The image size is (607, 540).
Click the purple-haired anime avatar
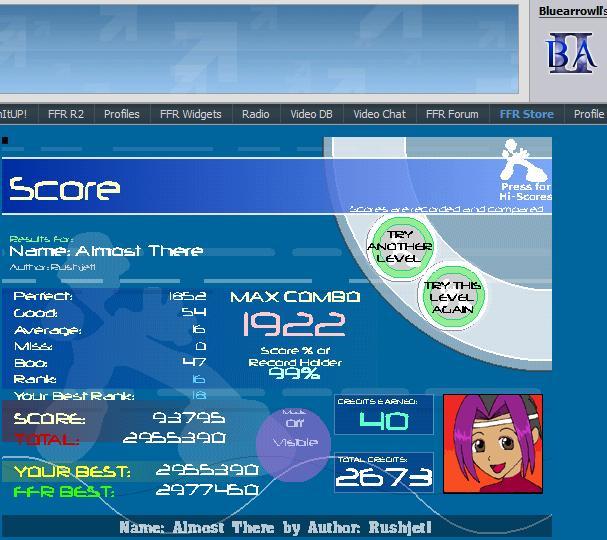pos(493,443)
